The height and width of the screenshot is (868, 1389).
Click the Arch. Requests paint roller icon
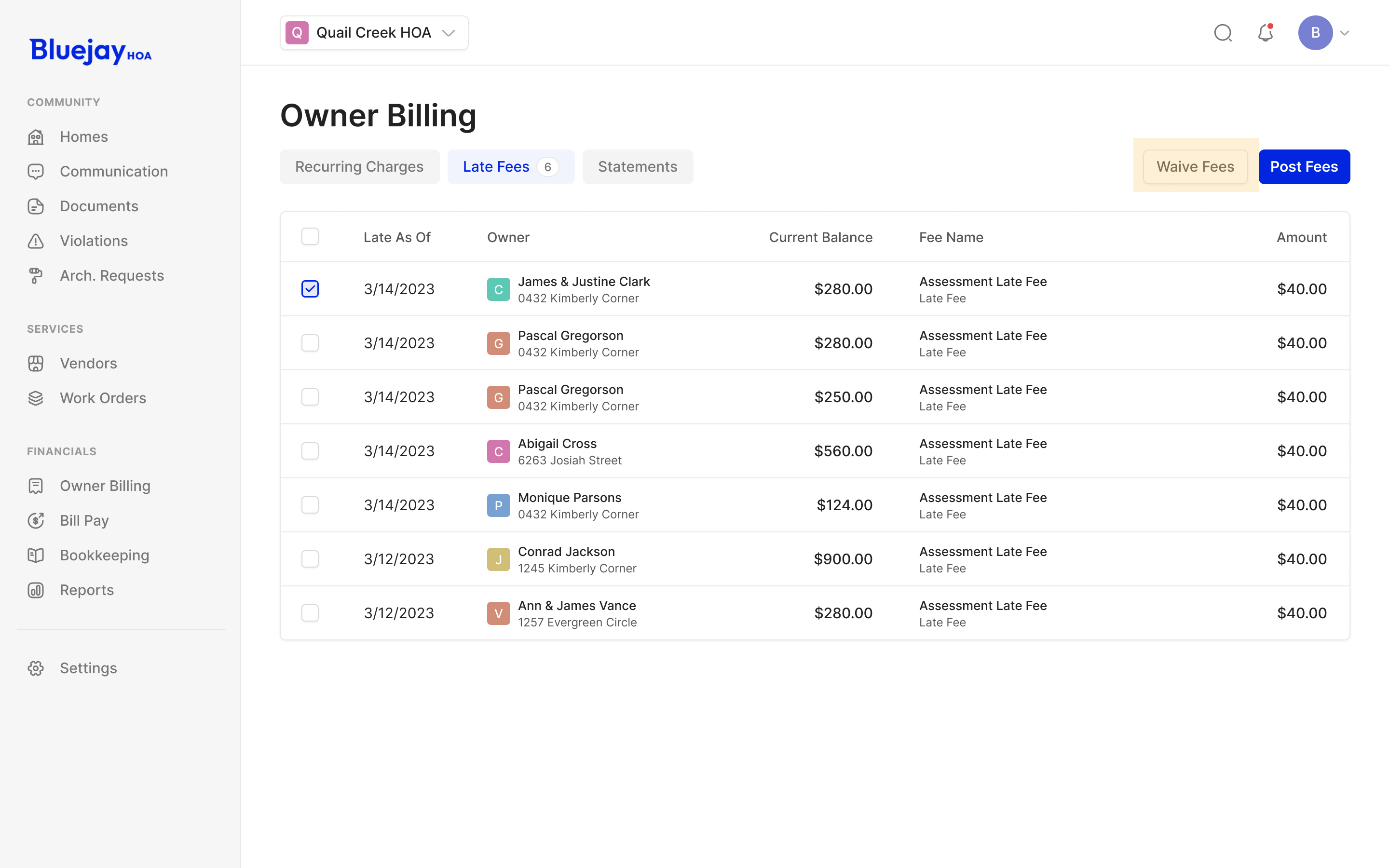[36, 275]
